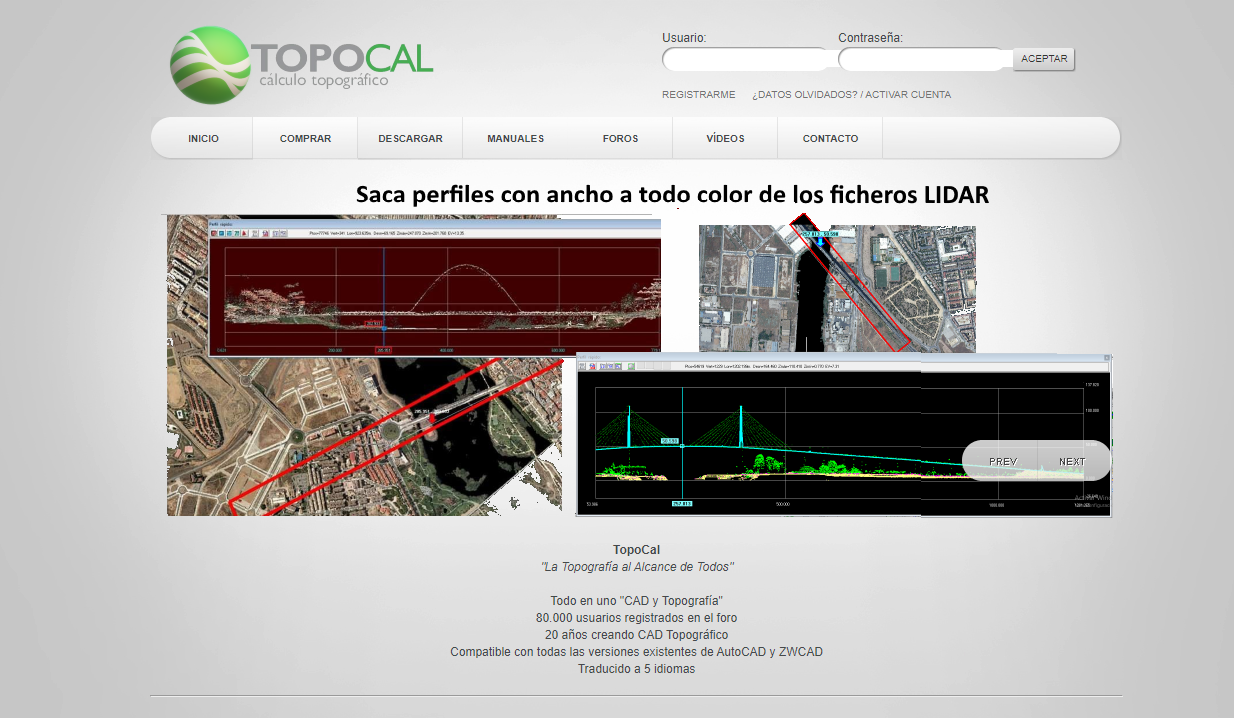Select the first toolbar icon of the bottom Perfil window
Viewport: 1234px width, 718px height.
582,366
